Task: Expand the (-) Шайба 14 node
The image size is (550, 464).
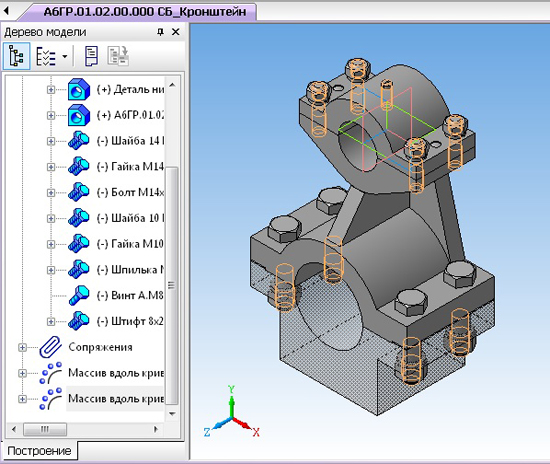Action: tap(51, 141)
